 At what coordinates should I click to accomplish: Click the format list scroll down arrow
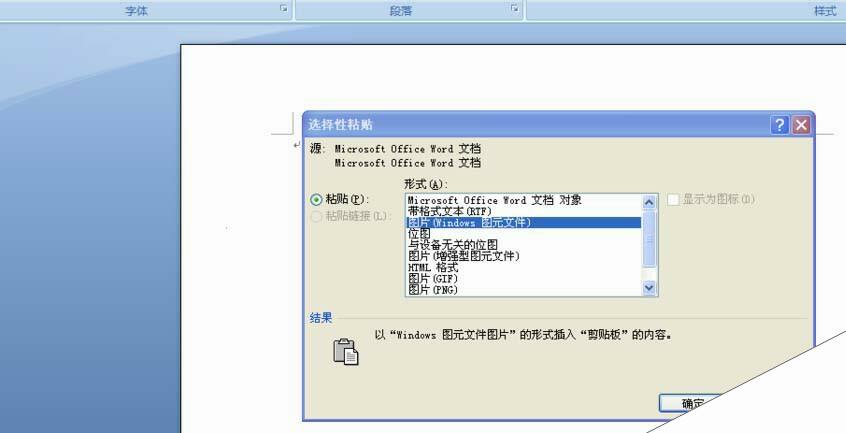649,288
